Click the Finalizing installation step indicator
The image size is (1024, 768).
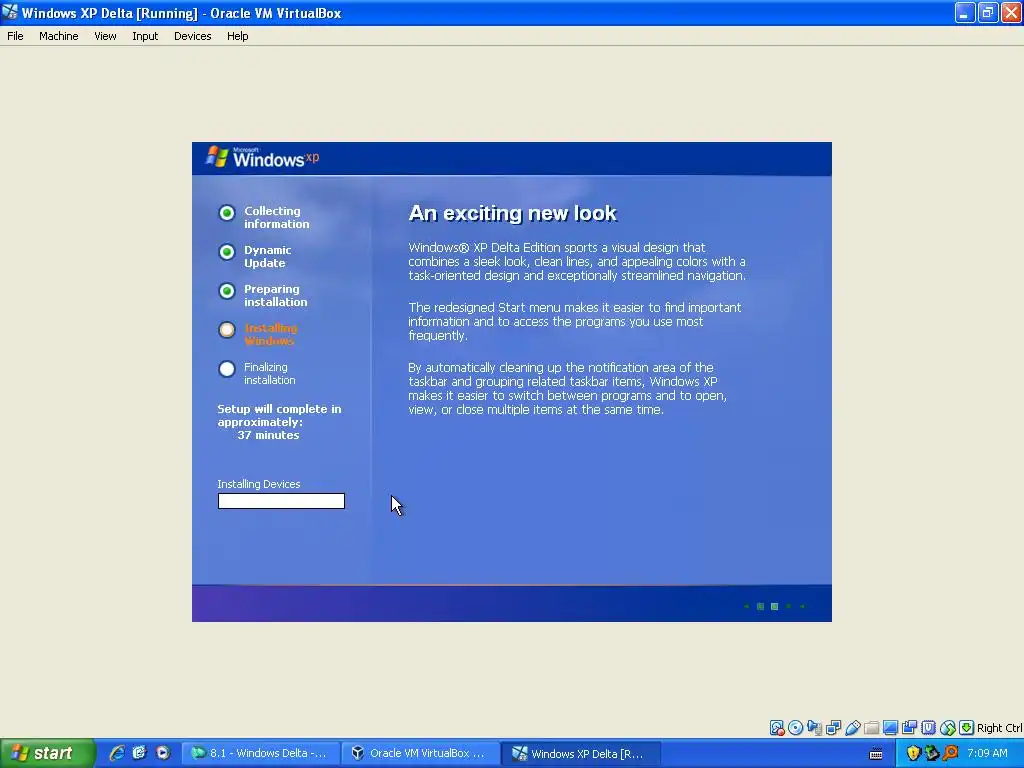[227, 369]
